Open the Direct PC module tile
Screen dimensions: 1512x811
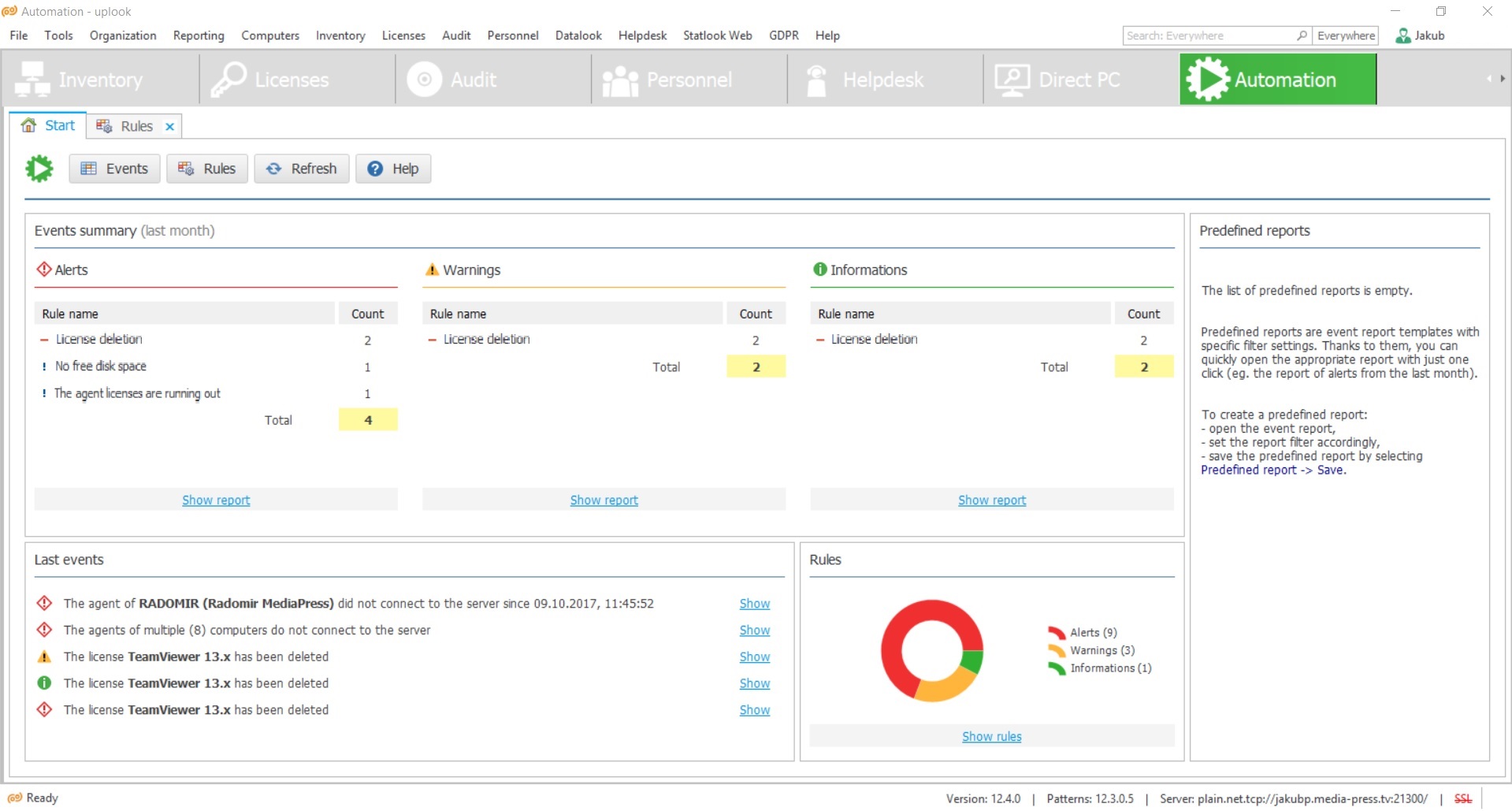[1082, 80]
